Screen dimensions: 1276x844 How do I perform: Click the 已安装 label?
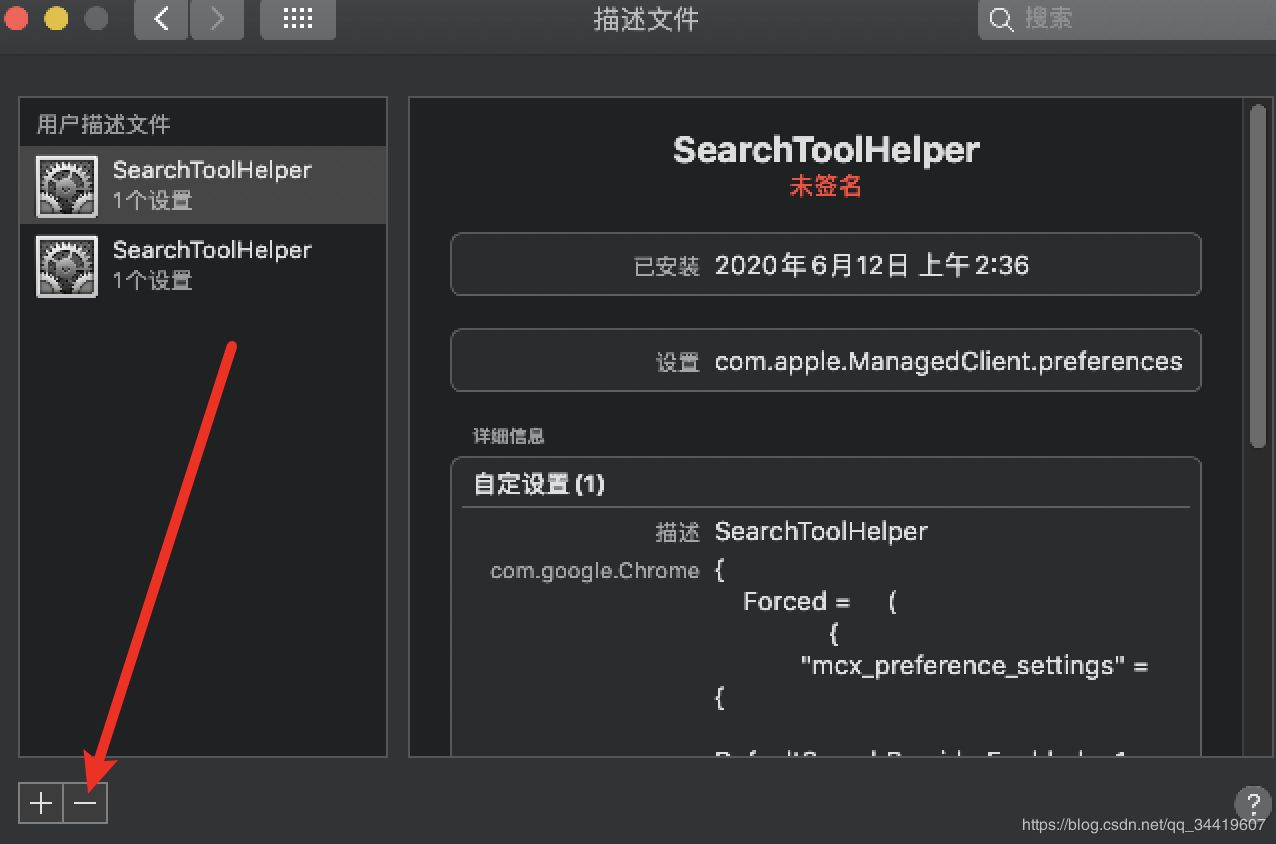click(x=667, y=267)
